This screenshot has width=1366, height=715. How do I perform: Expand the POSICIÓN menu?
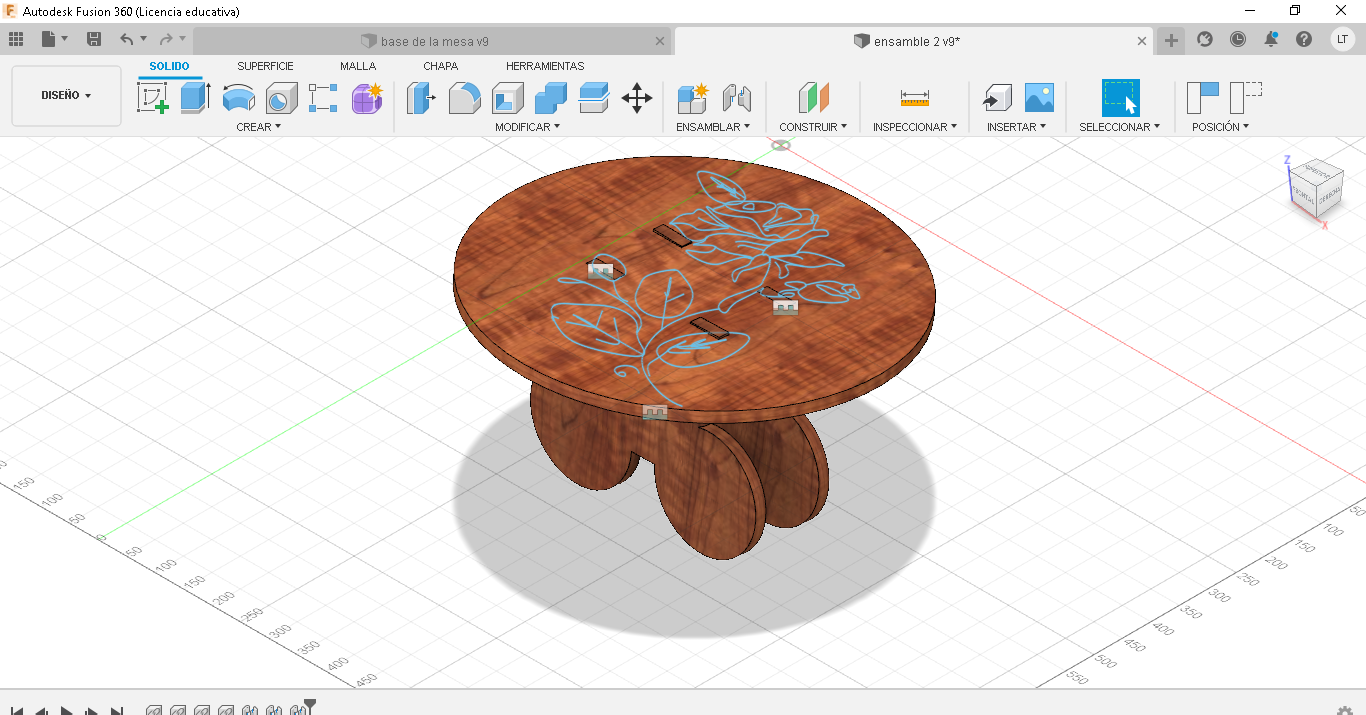(x=1221, y=127)
